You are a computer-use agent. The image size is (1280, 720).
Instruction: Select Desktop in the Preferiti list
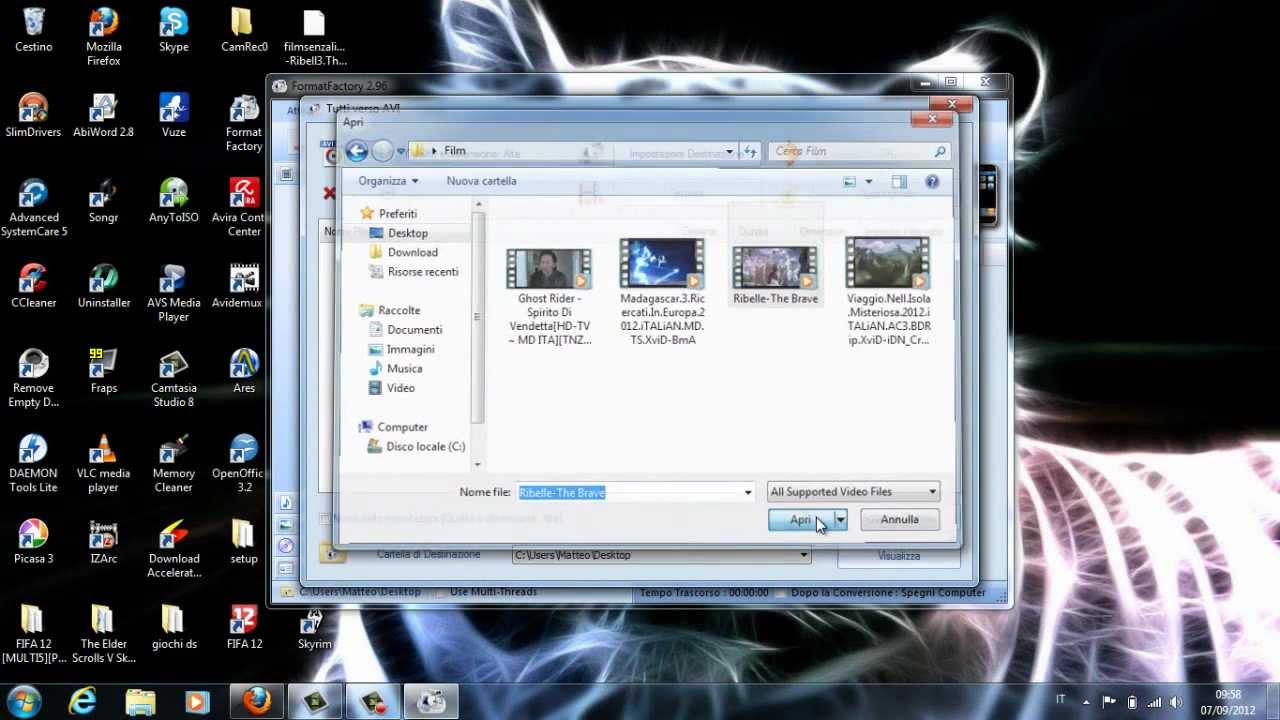[408, 233]
